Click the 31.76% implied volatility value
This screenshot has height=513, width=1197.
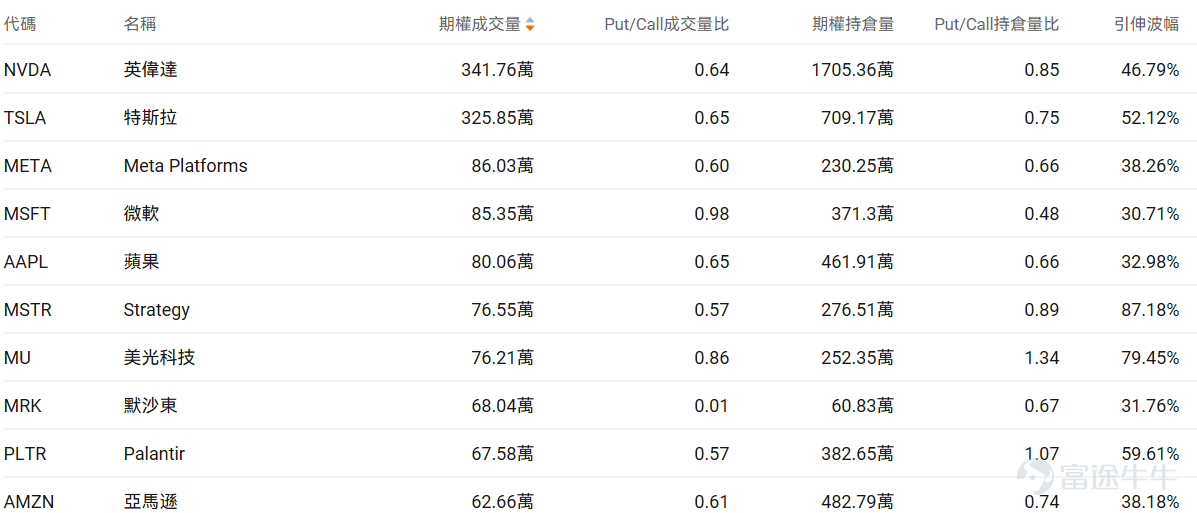[x=1150, y=406]
